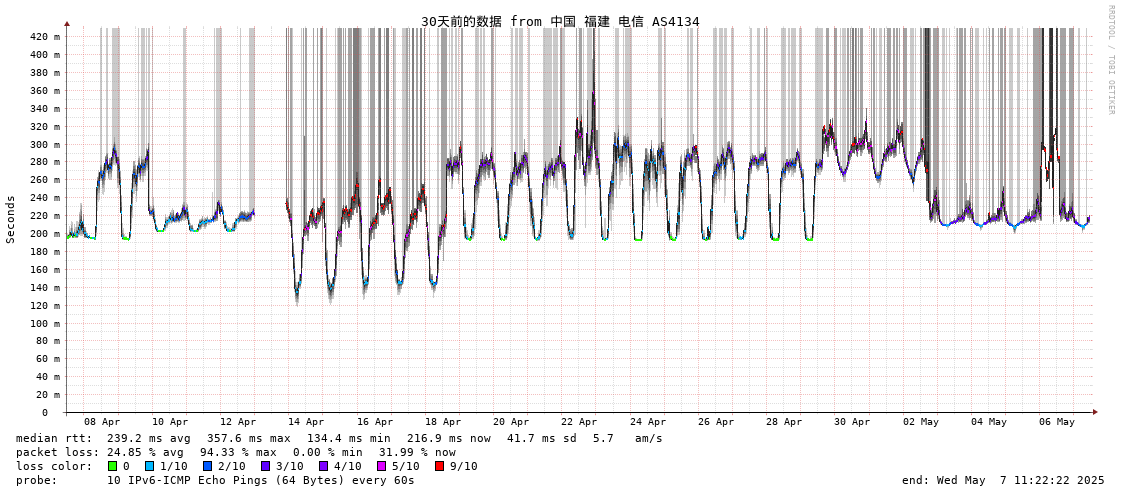Click the "22 Apr" date label

(x=579, y=422)
